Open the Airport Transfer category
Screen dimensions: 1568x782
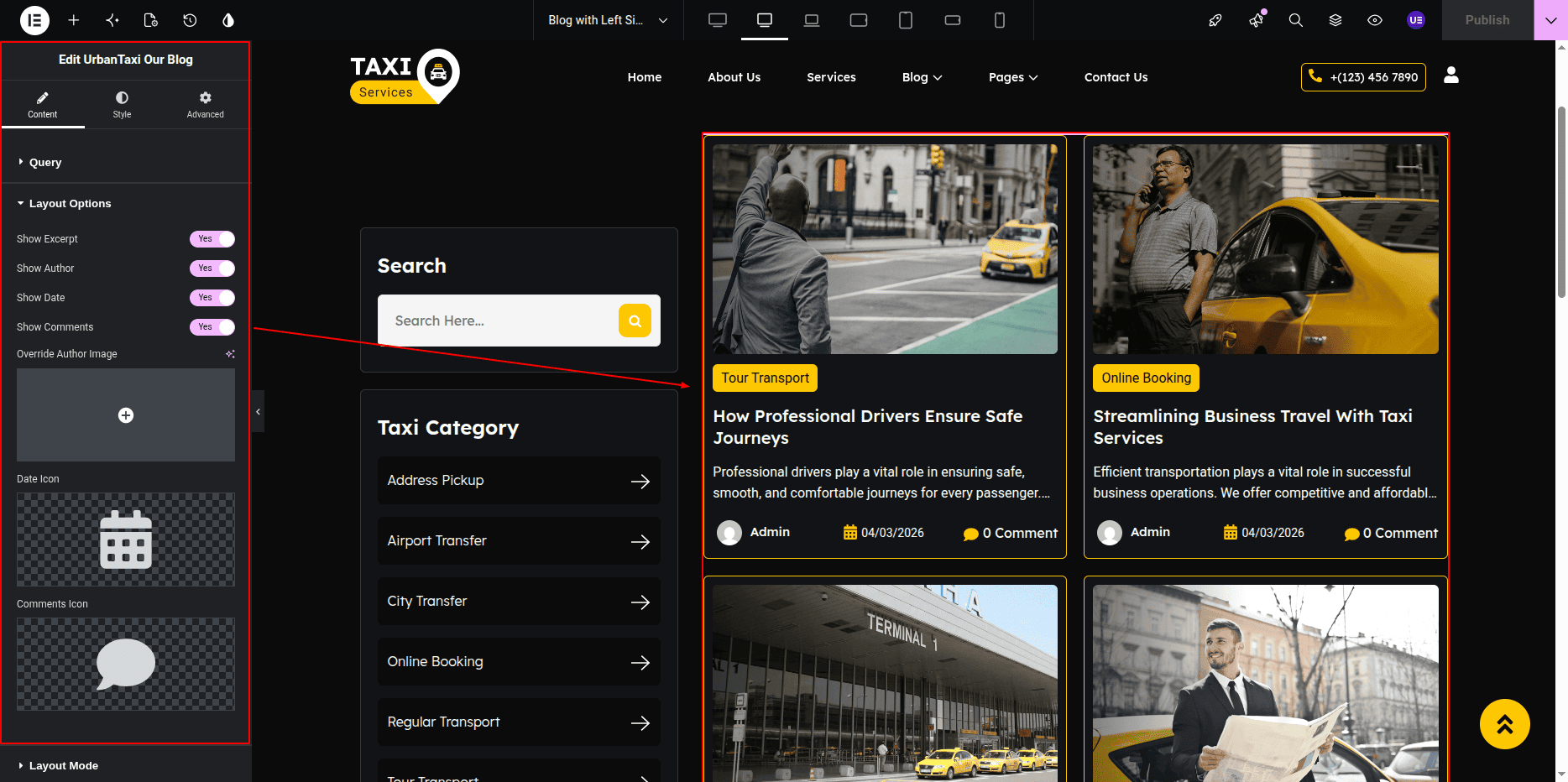pos(519,541)
